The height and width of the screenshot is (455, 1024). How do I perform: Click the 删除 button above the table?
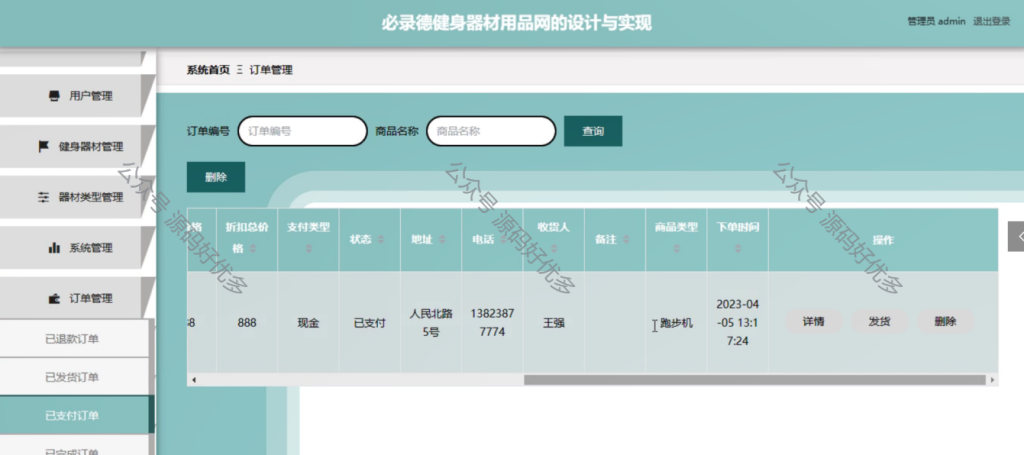[216, 177]
